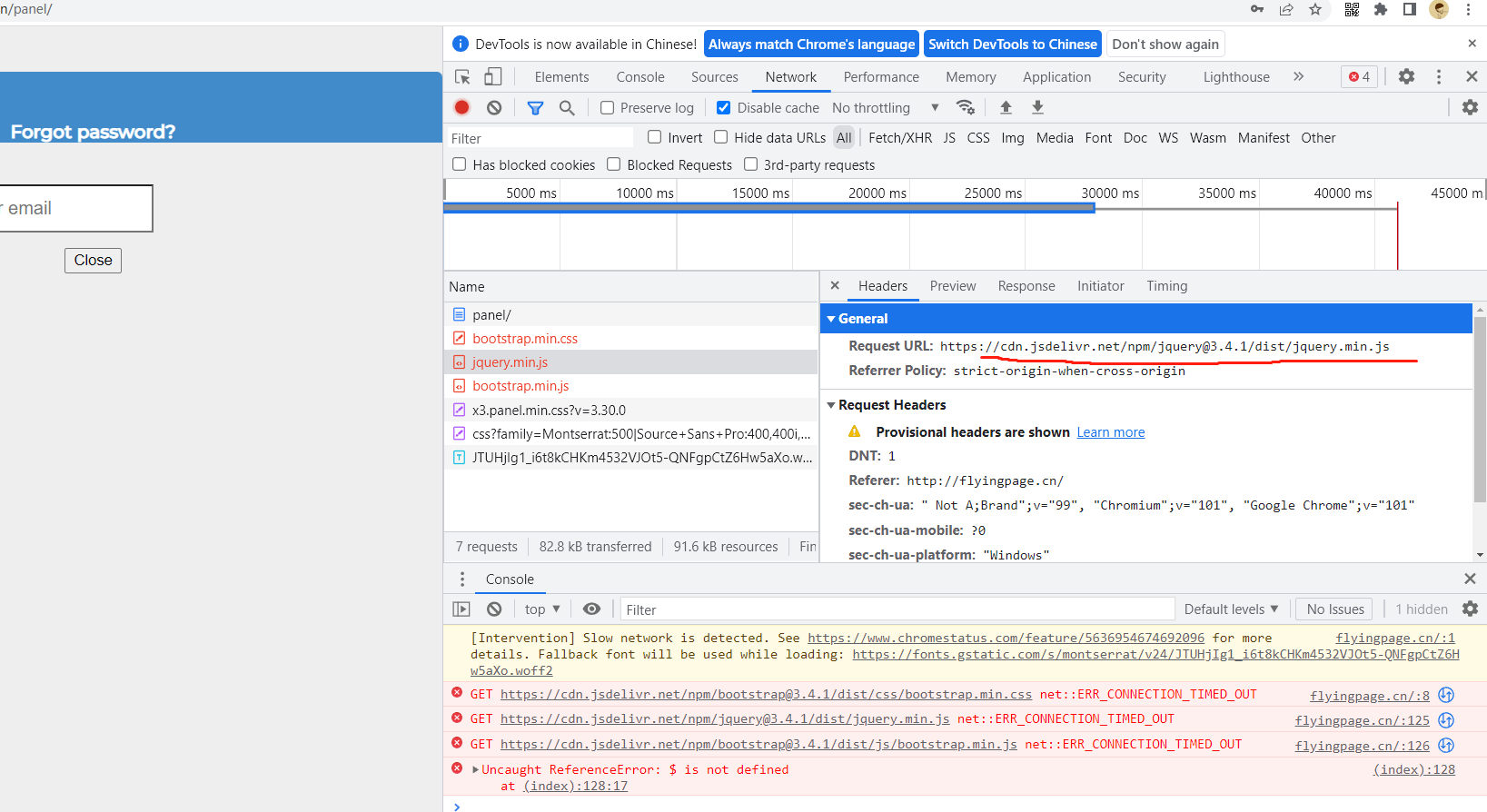This screenshot has width=1487, height=812.
Task: Open the Timing tab of request
Action: click(x=1166, y=286)
